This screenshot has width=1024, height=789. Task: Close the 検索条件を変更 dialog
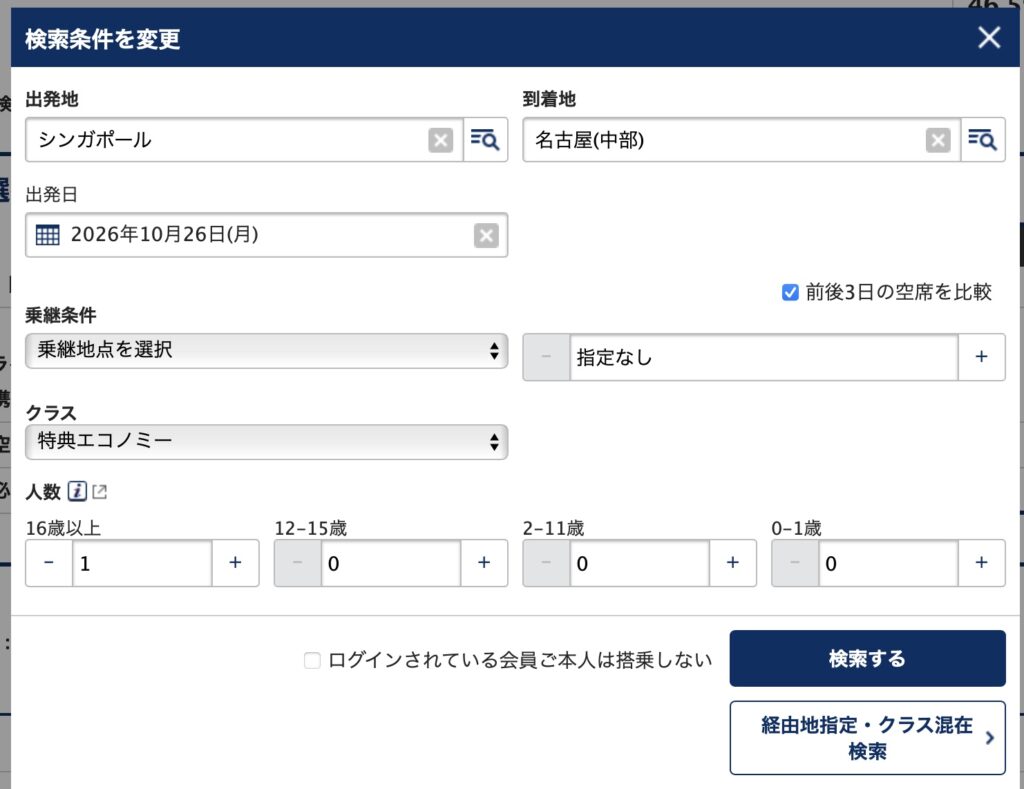pyautogui.click(x=988, y=39)
